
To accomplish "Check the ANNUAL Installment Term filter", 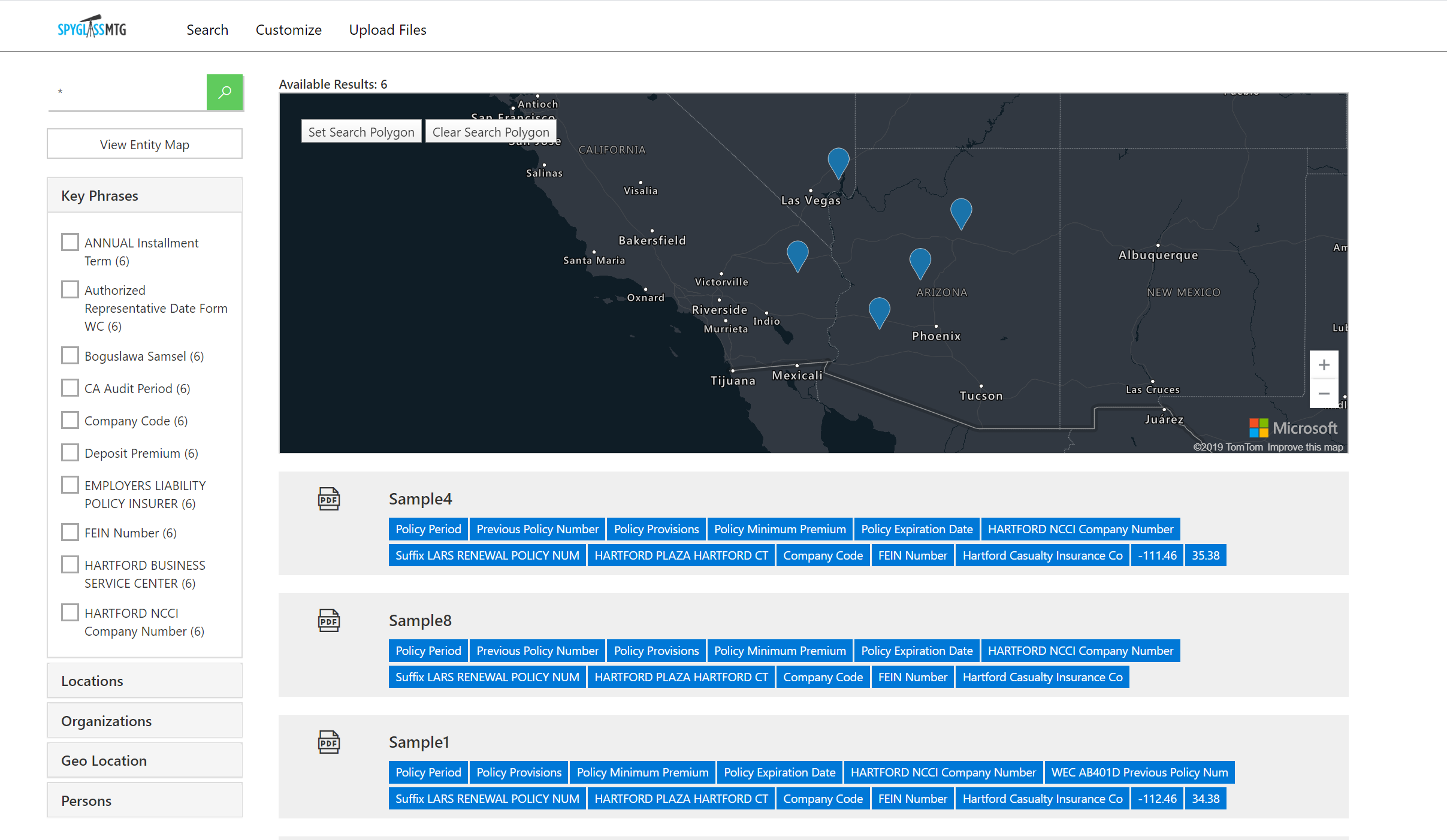I will pyautogui.click(x=70, y=241).
